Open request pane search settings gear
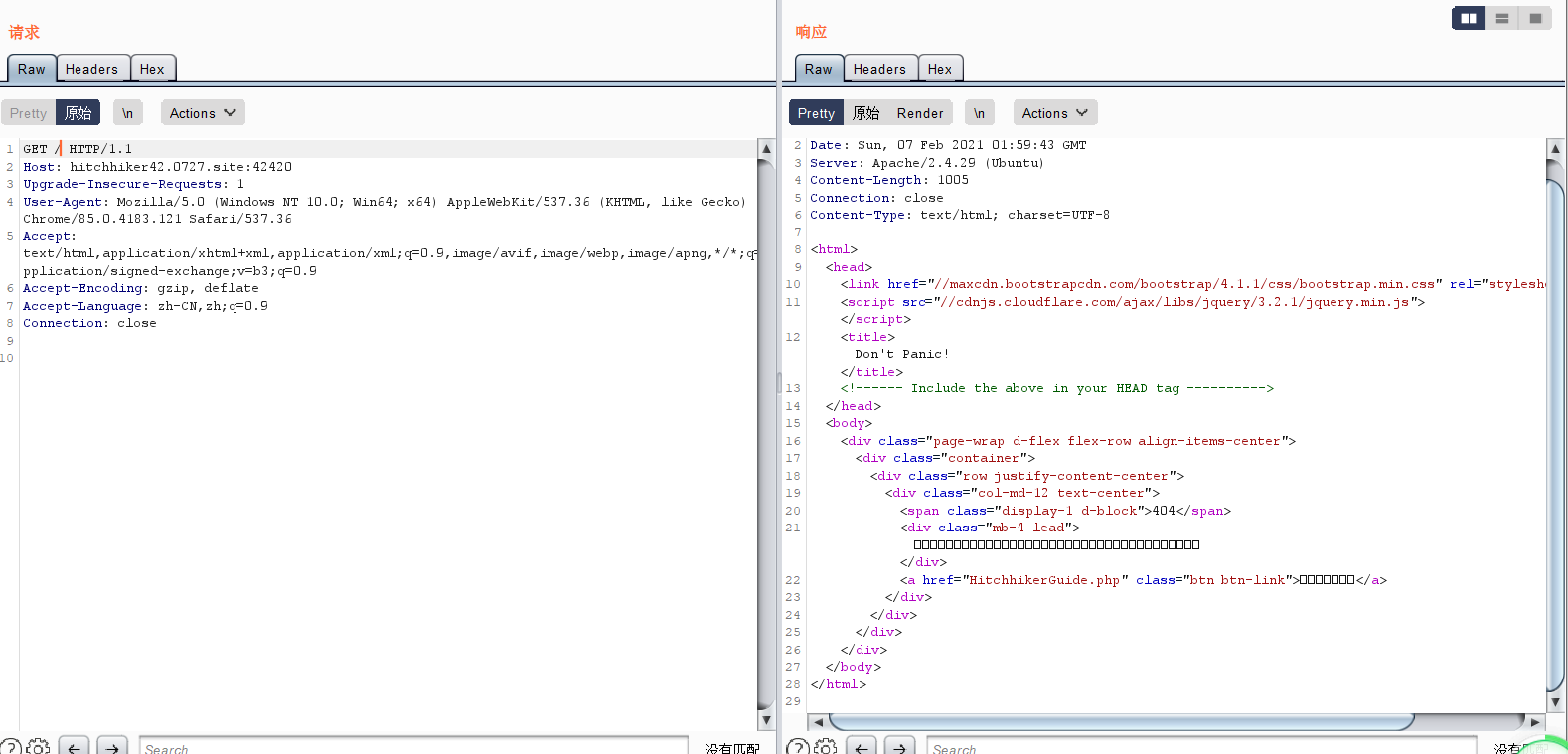 pyautogui.click(x=38, y=747)
